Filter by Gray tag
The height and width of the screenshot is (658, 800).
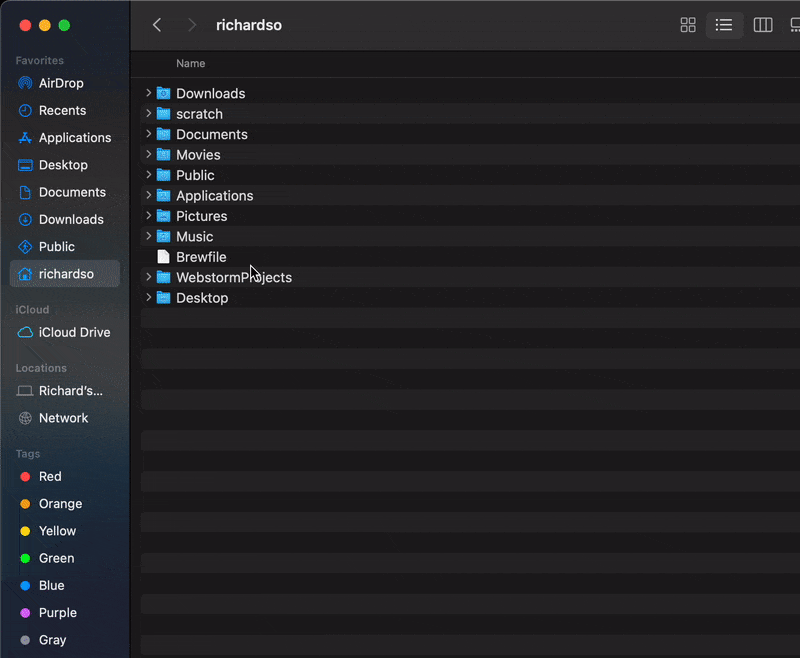[64, 640]
